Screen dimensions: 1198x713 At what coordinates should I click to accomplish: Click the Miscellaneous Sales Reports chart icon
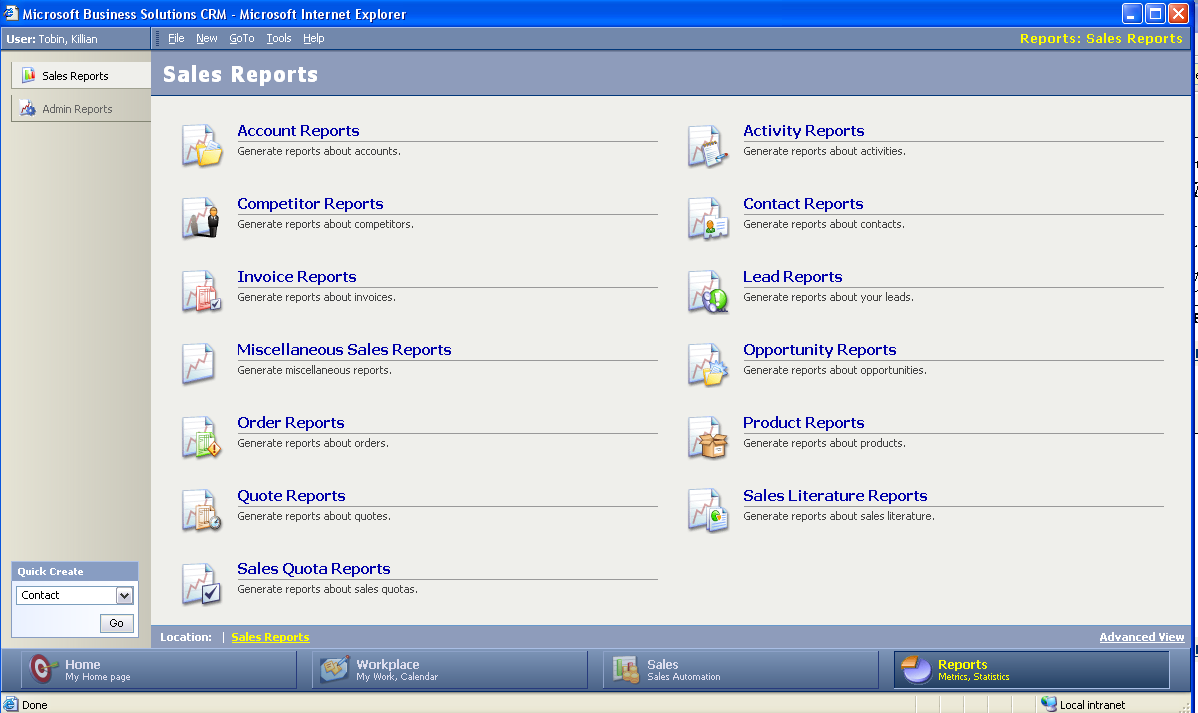point(199,364)
